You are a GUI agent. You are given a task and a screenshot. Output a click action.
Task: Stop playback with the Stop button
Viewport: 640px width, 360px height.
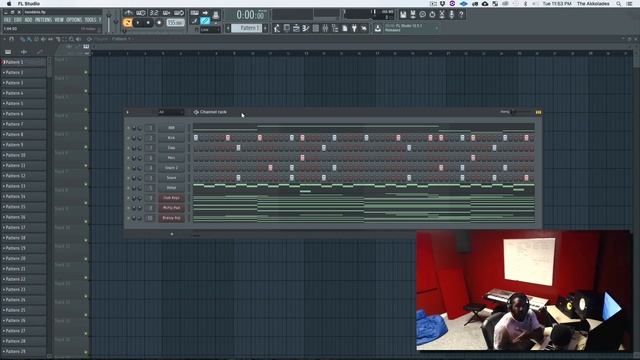point(148,22)
